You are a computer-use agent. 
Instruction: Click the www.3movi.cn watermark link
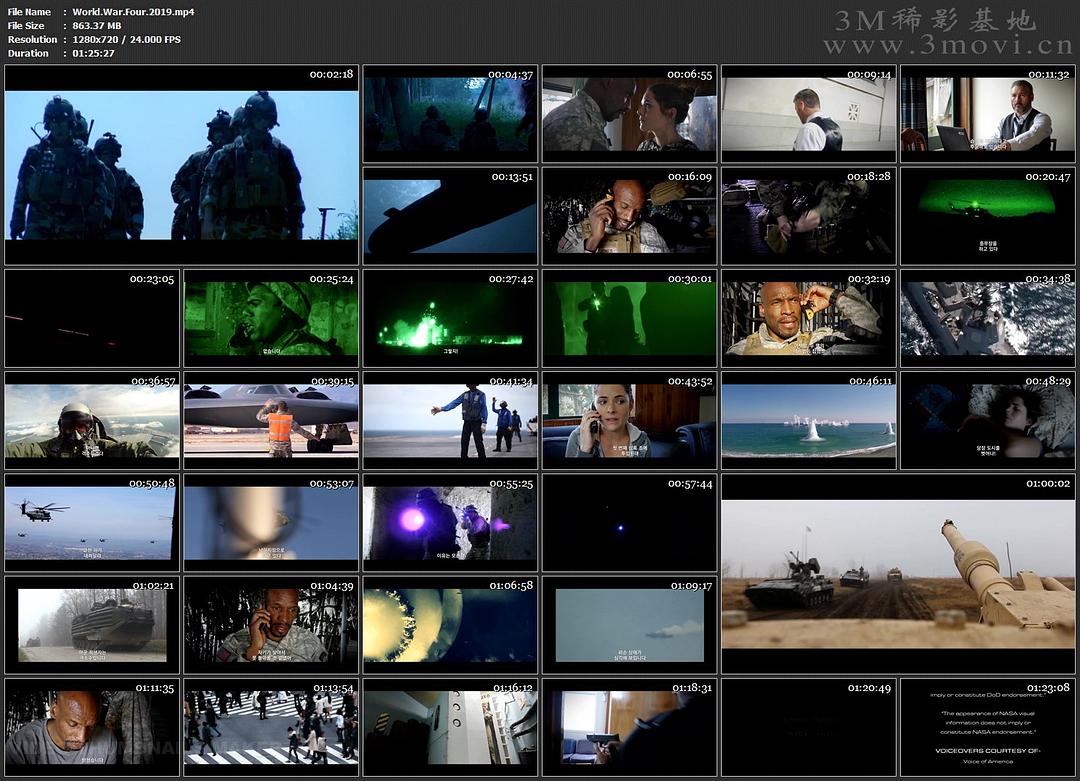click(946, 46)
